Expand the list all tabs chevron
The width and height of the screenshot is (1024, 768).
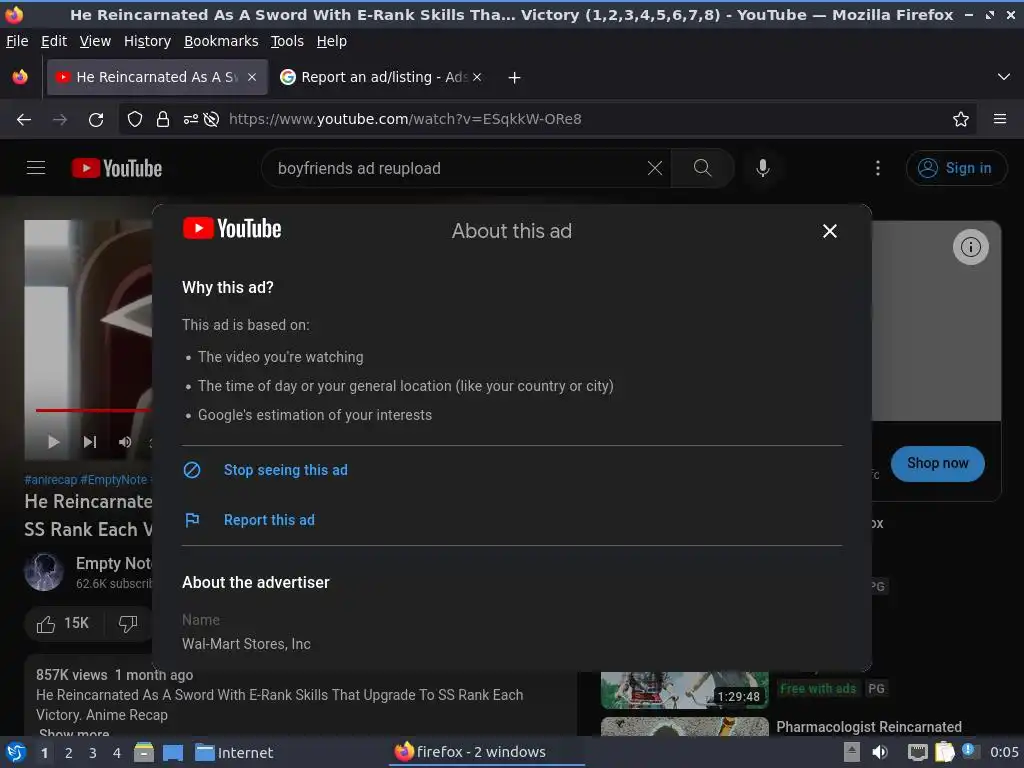[1004, 77]
